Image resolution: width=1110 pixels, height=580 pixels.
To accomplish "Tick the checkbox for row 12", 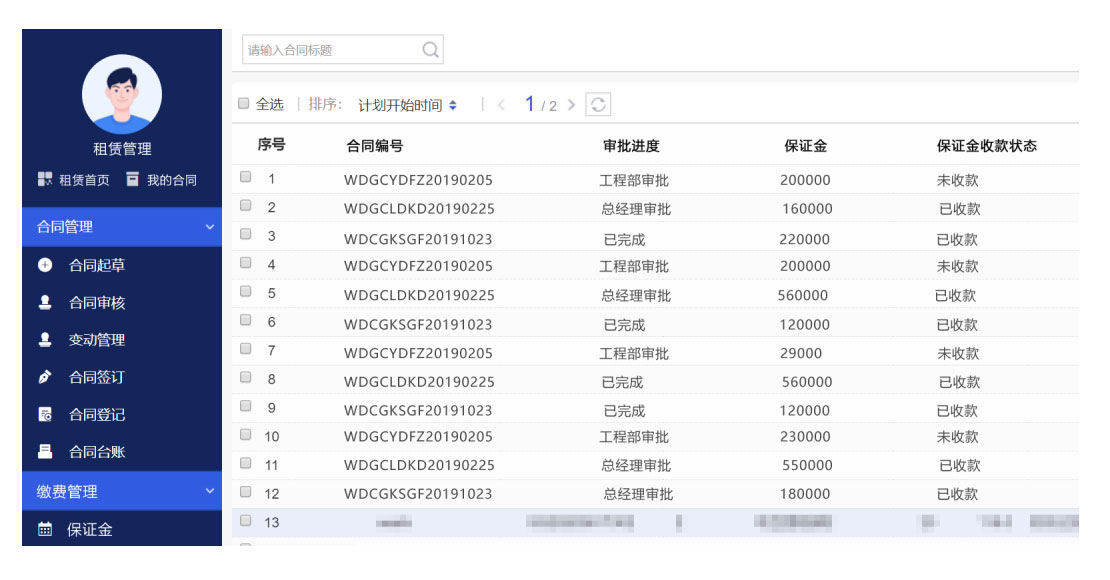I will coord(246,491).
